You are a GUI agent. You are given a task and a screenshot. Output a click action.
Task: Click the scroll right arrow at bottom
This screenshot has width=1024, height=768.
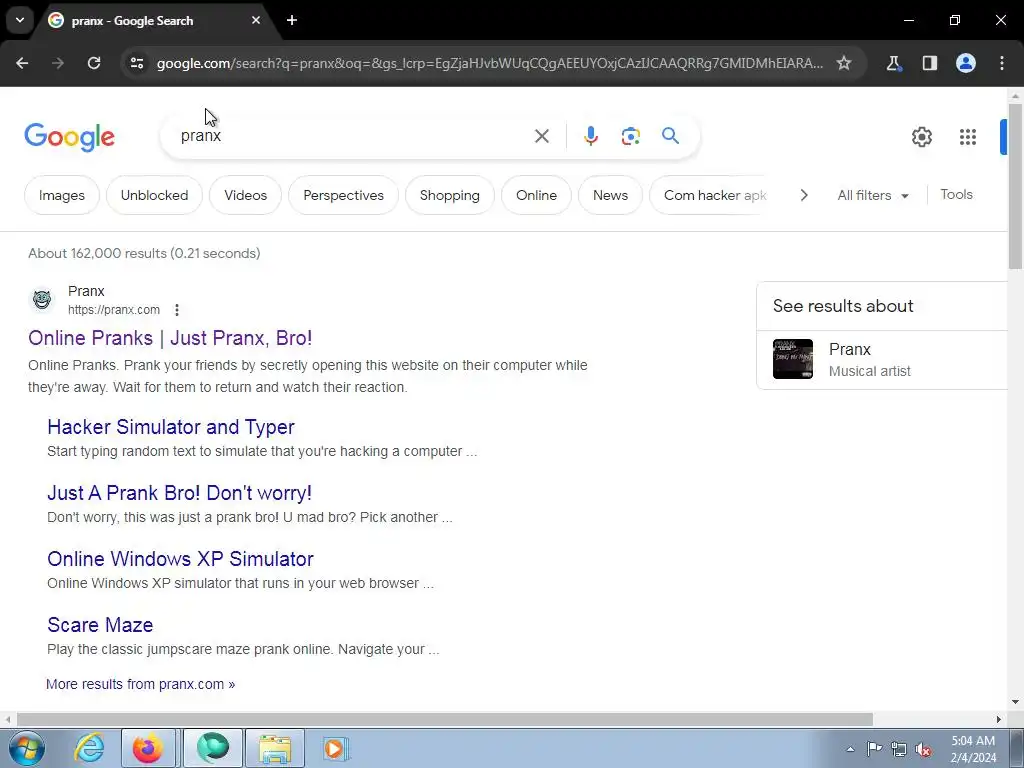click(x=999, y=720)
